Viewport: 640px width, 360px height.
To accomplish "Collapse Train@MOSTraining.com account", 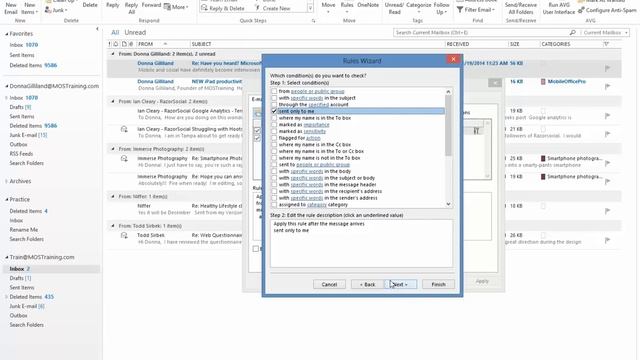I will (7, 257).
